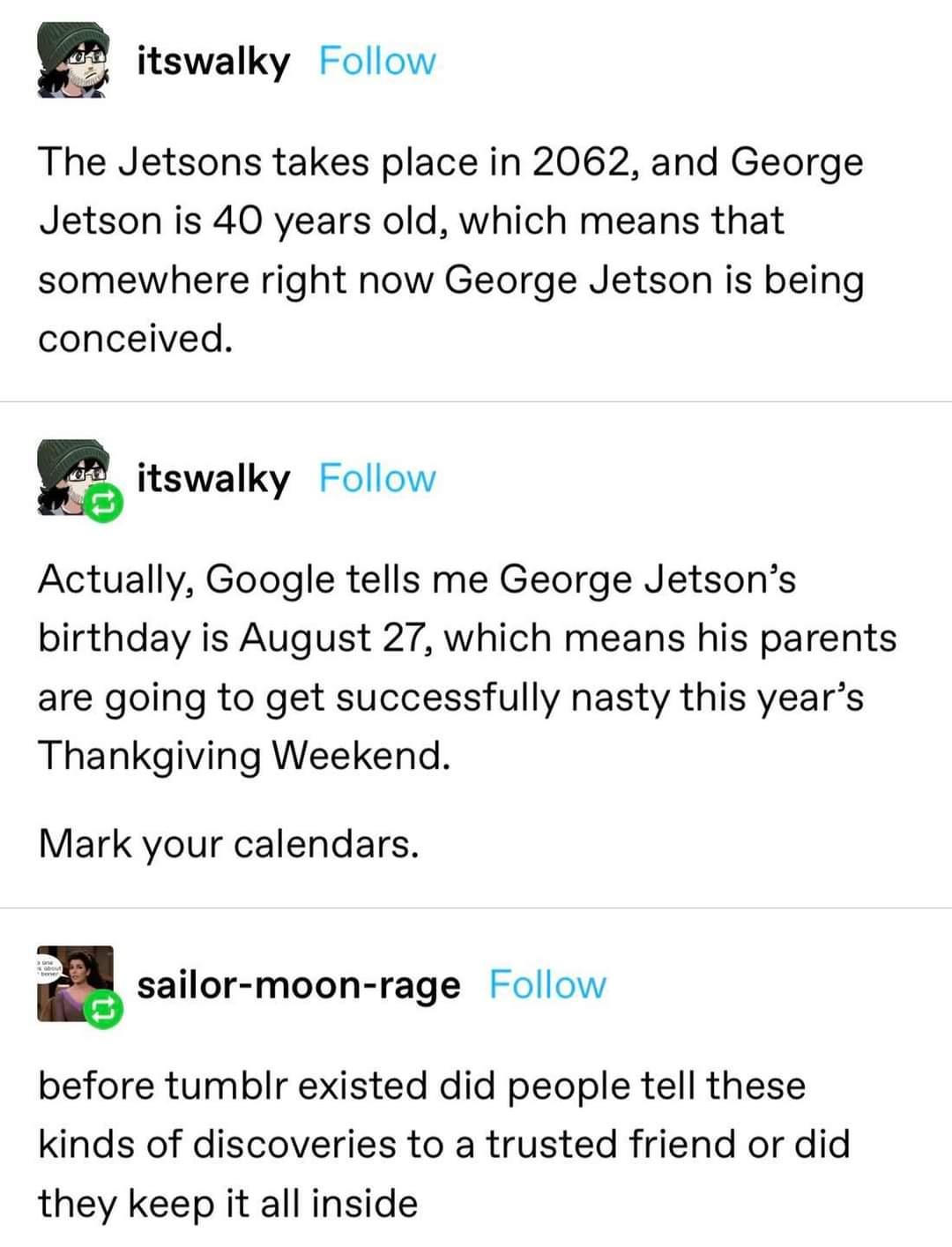Image resolution: width=952 pixels, height=1247 pixels.
Task: Click itswalky's username above the 2062 post
Action: pyautogui.click(x=212, y=61)
